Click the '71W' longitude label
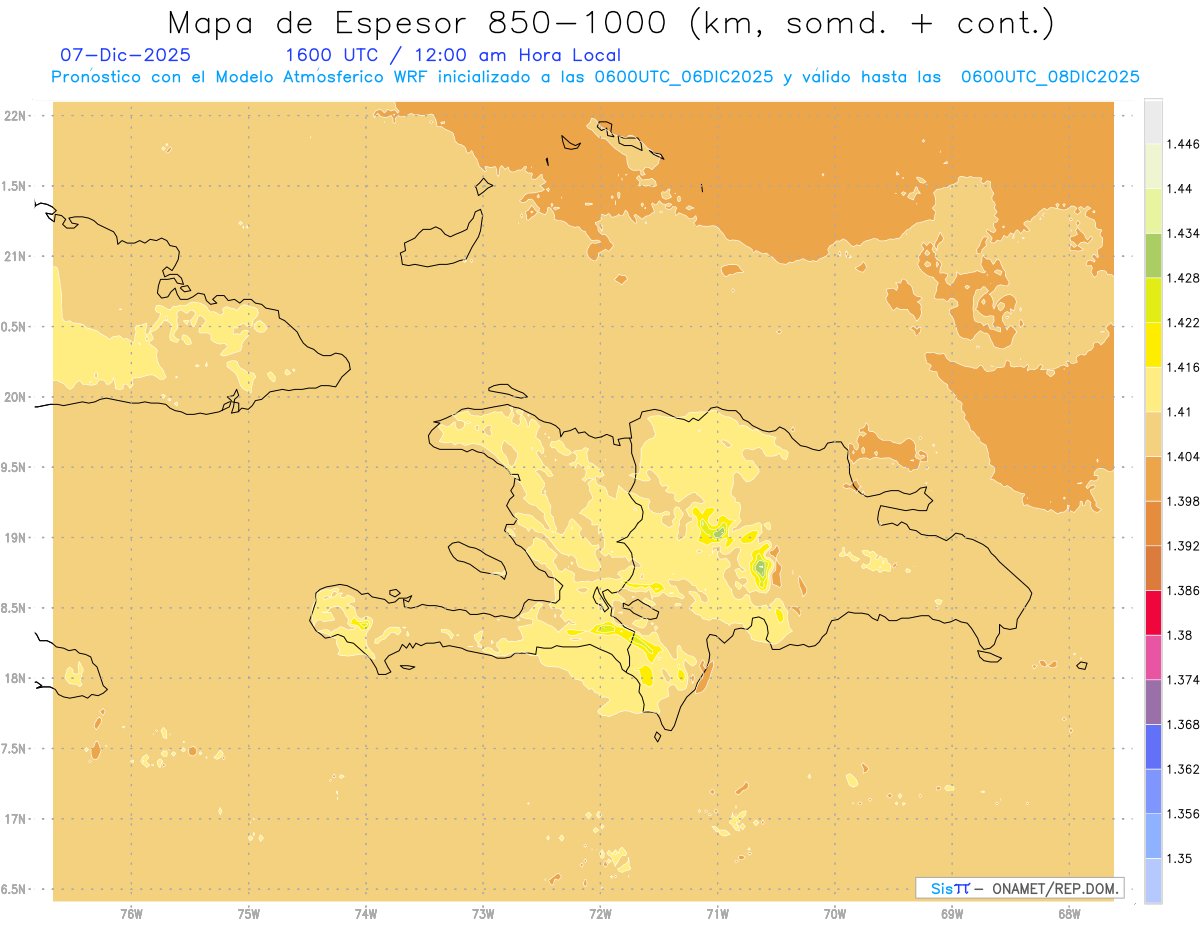Image resolution: width=1200 pixels, height=927 pixels. (x=717, y=913)
